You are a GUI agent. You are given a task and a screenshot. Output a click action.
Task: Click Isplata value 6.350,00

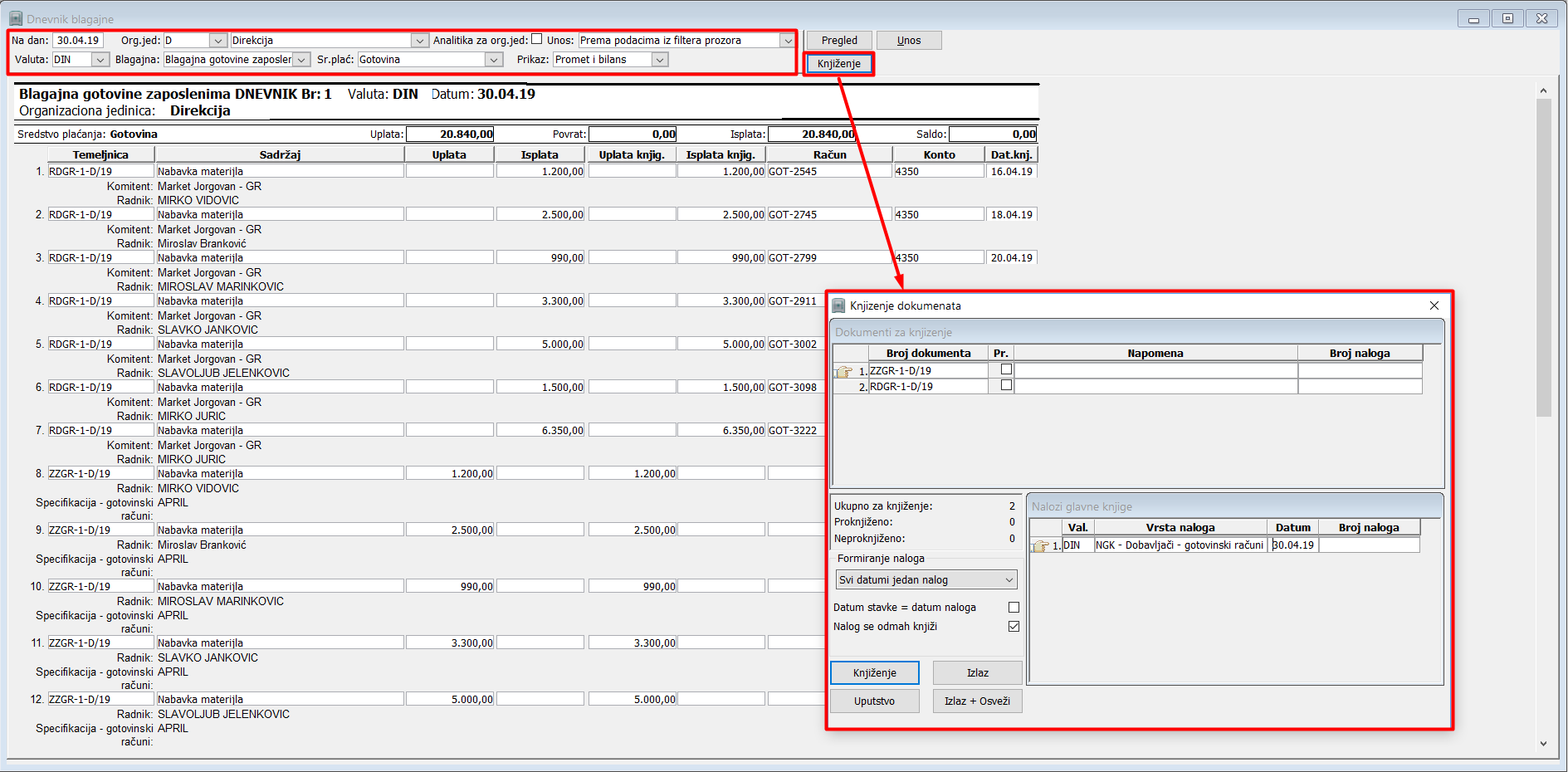click(540, 431)
